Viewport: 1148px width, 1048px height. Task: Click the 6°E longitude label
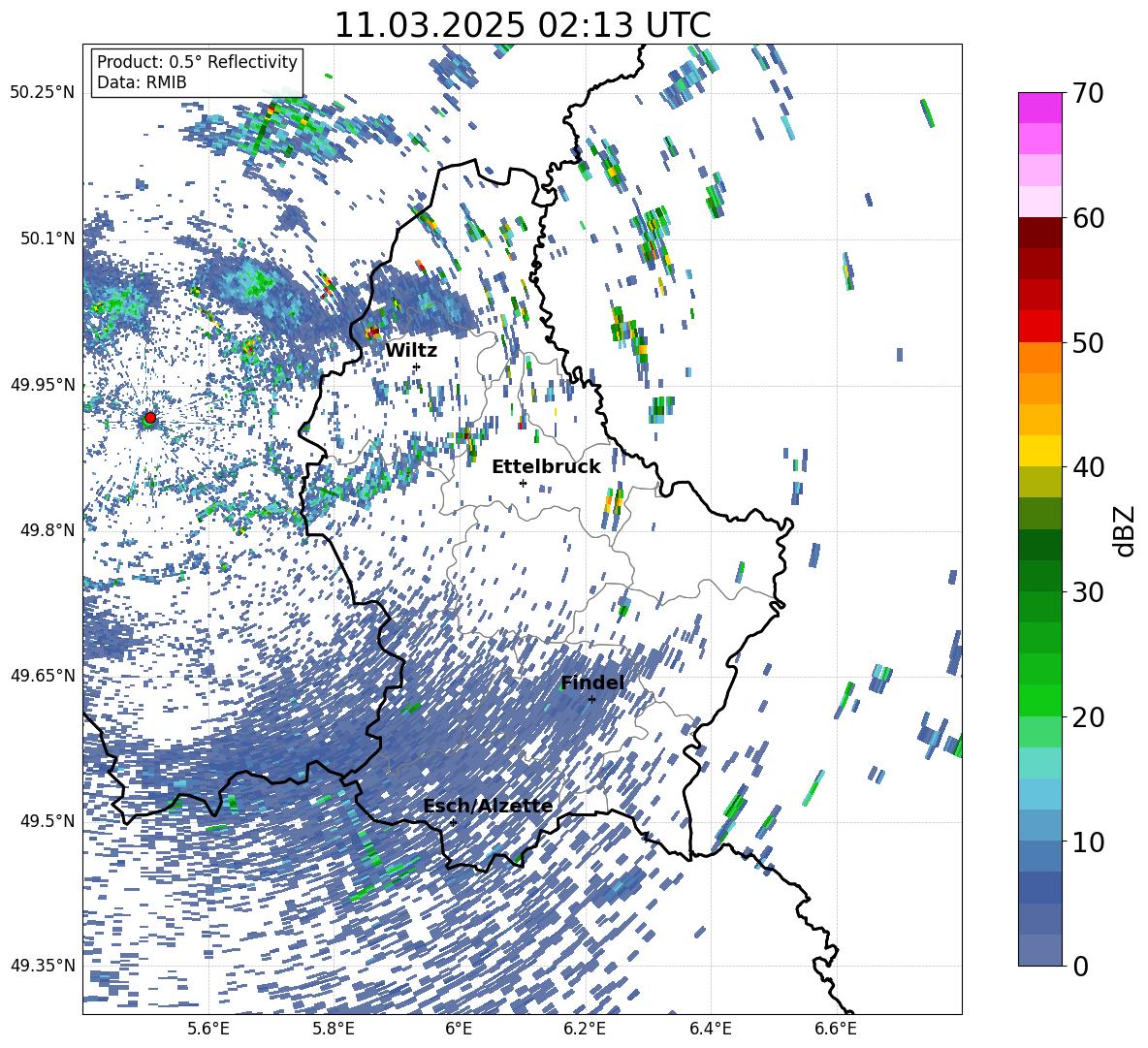[x=459, y=1029]
